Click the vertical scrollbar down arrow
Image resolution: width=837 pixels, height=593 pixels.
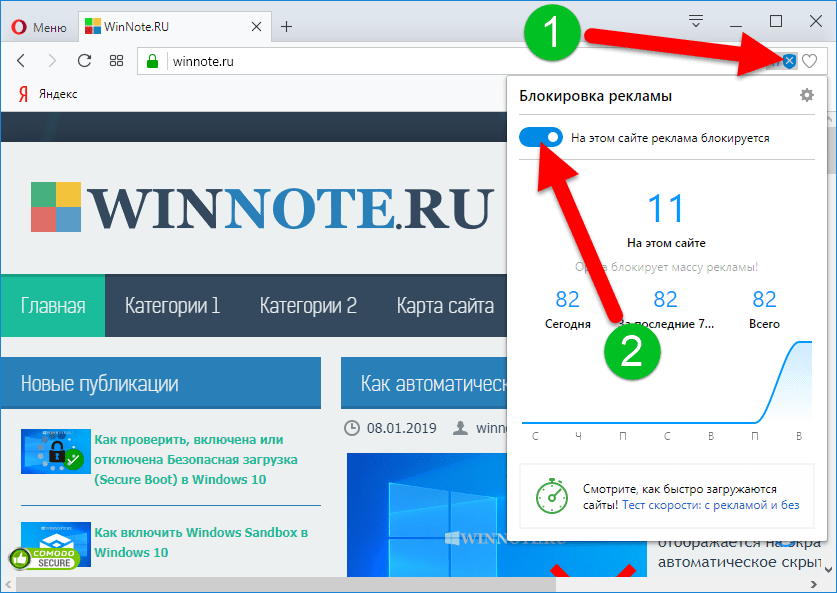[829, 569]
